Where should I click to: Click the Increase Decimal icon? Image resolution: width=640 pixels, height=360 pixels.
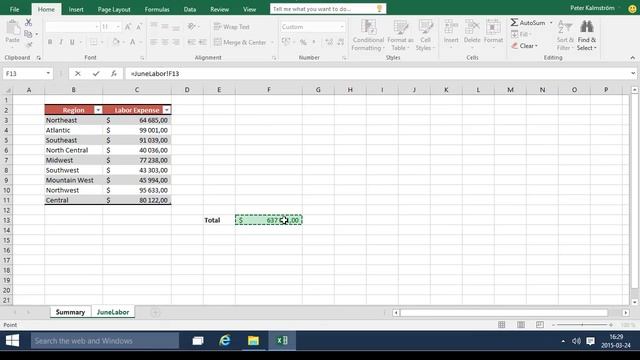(x=329, y=42)
